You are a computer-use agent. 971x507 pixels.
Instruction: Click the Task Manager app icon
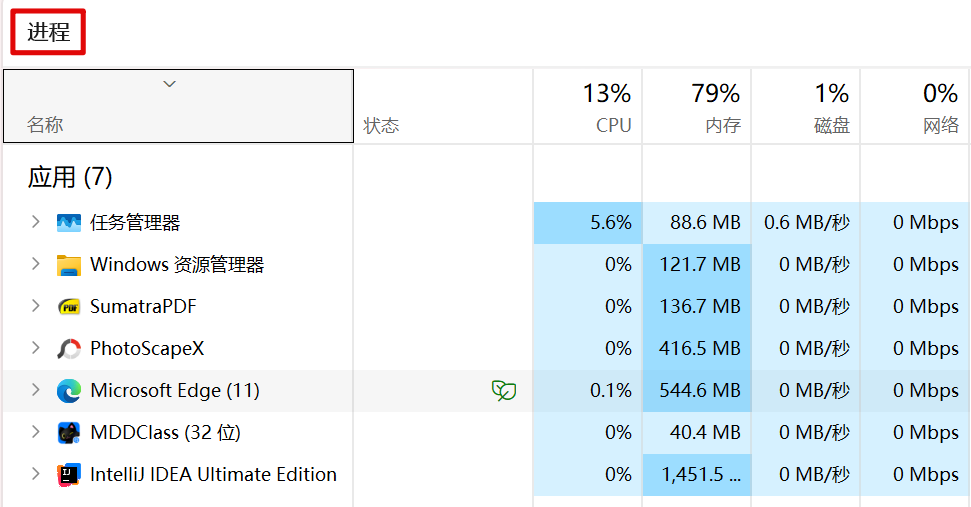coord(69,223)
